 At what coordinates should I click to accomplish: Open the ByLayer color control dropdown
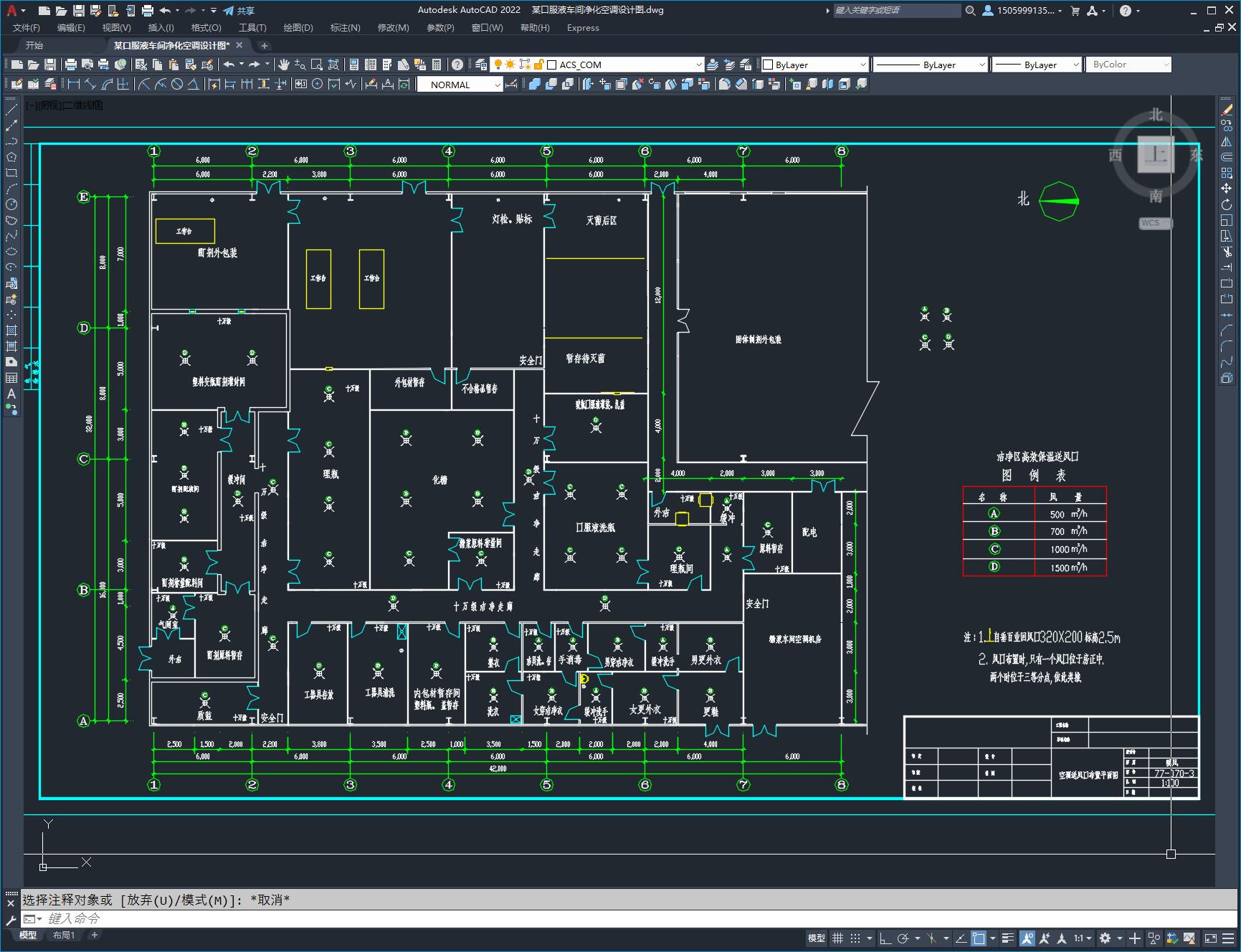(x=862, y=65)
